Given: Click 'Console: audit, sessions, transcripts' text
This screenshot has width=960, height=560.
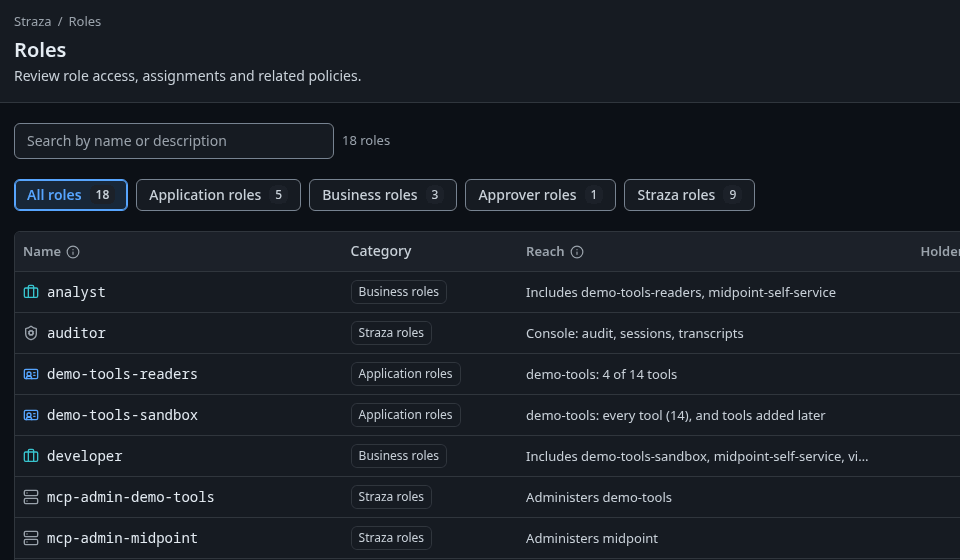Looking at the screenshot, I should tap(634, 334).
